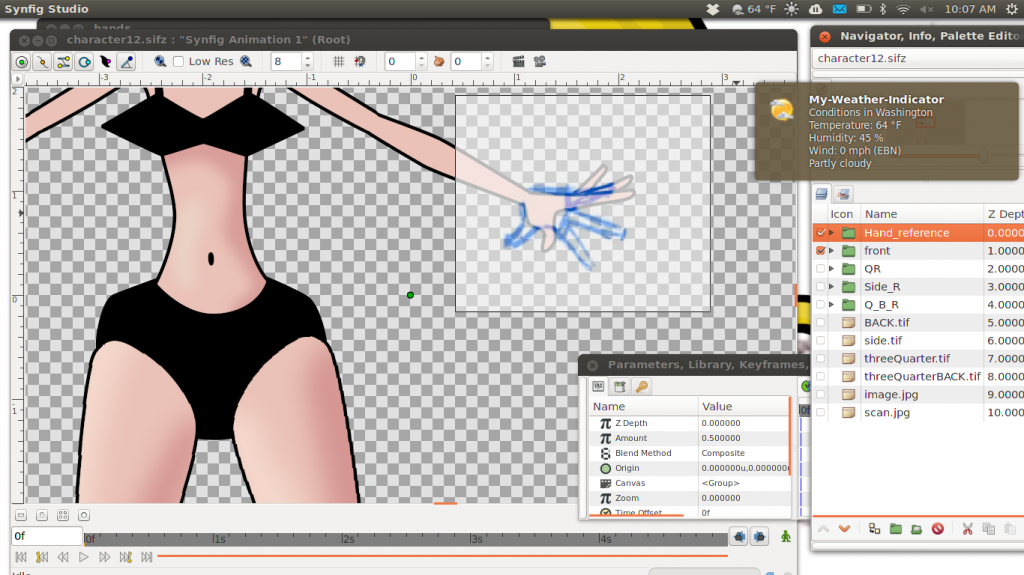Toggle position ducks display in canvas toolbar

[x=22, y=61]
